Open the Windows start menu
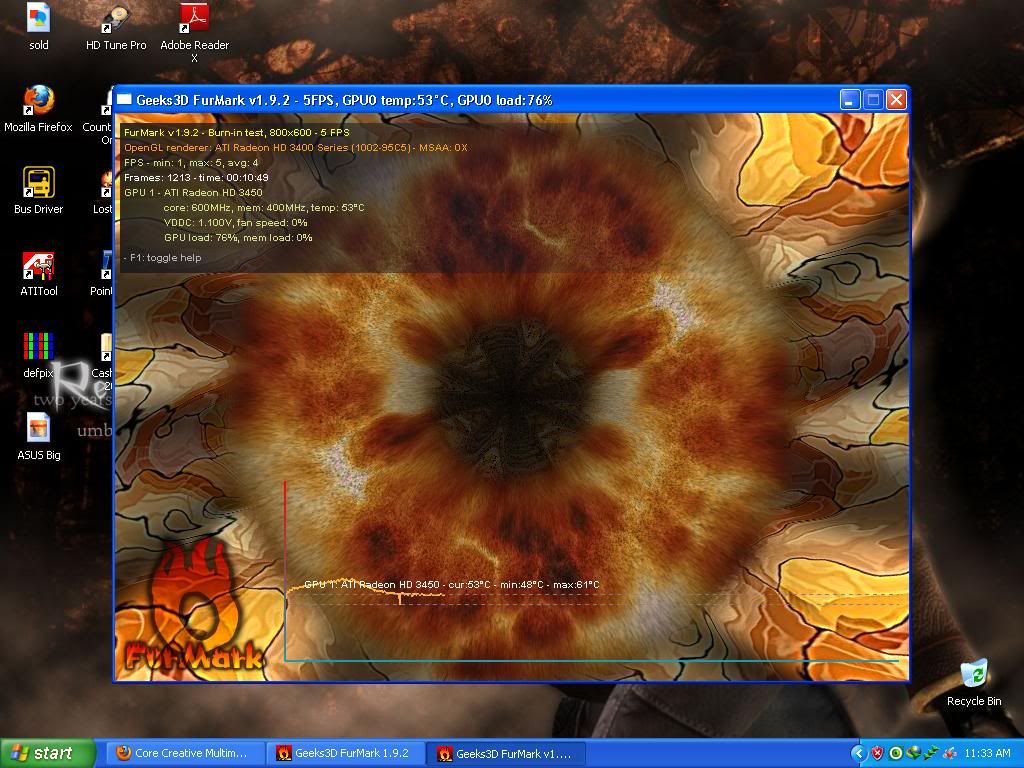Screen dimensions: 1024x768 click(48, 753)
